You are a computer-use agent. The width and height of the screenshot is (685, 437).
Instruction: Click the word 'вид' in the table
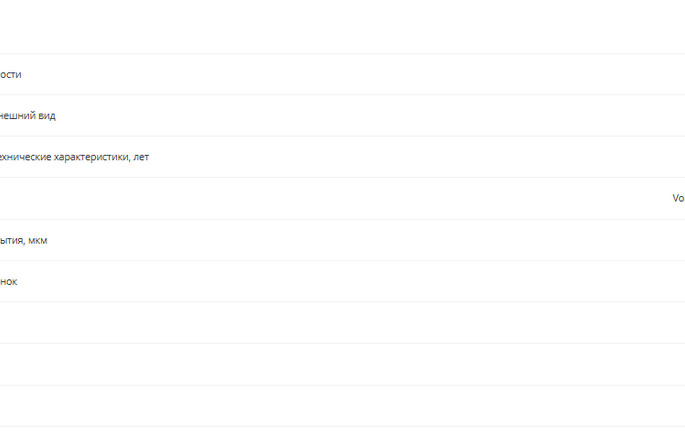46,116
